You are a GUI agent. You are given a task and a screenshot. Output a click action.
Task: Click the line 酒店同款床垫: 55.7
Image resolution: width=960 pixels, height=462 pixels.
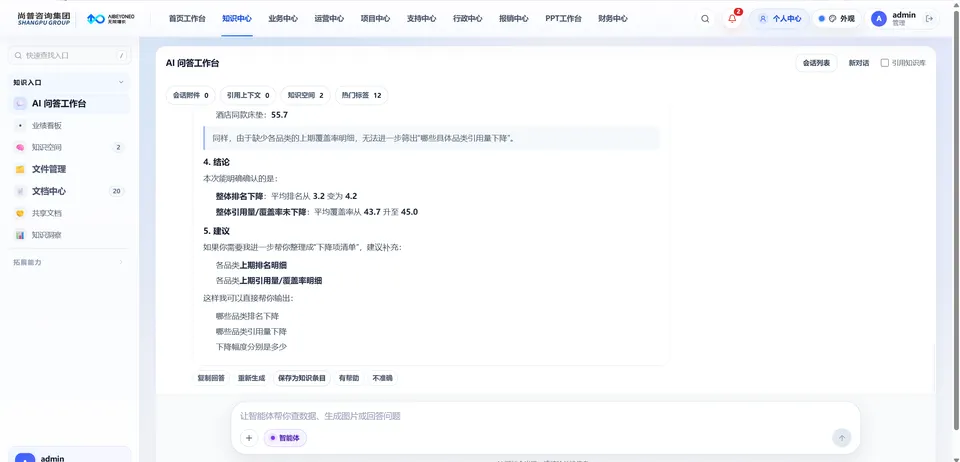pos(252,114)
